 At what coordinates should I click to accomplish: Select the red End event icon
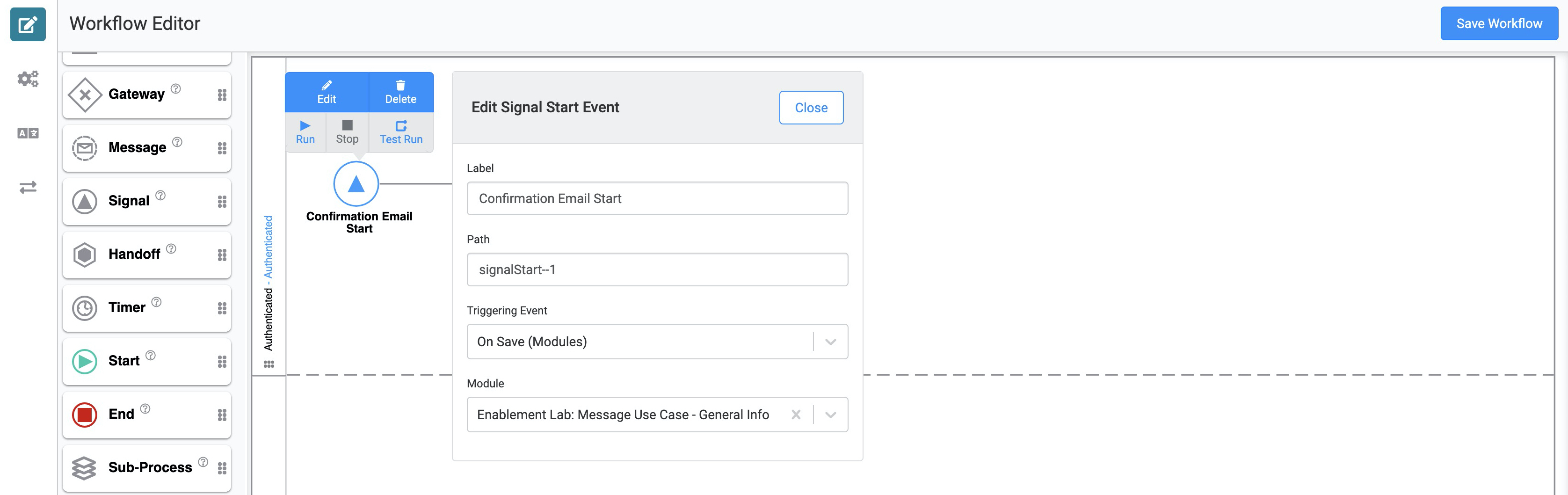85,415
